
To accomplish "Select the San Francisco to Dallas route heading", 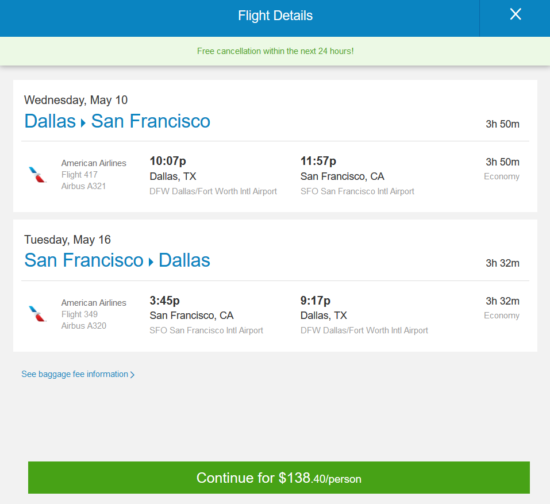I will [117, 261].
